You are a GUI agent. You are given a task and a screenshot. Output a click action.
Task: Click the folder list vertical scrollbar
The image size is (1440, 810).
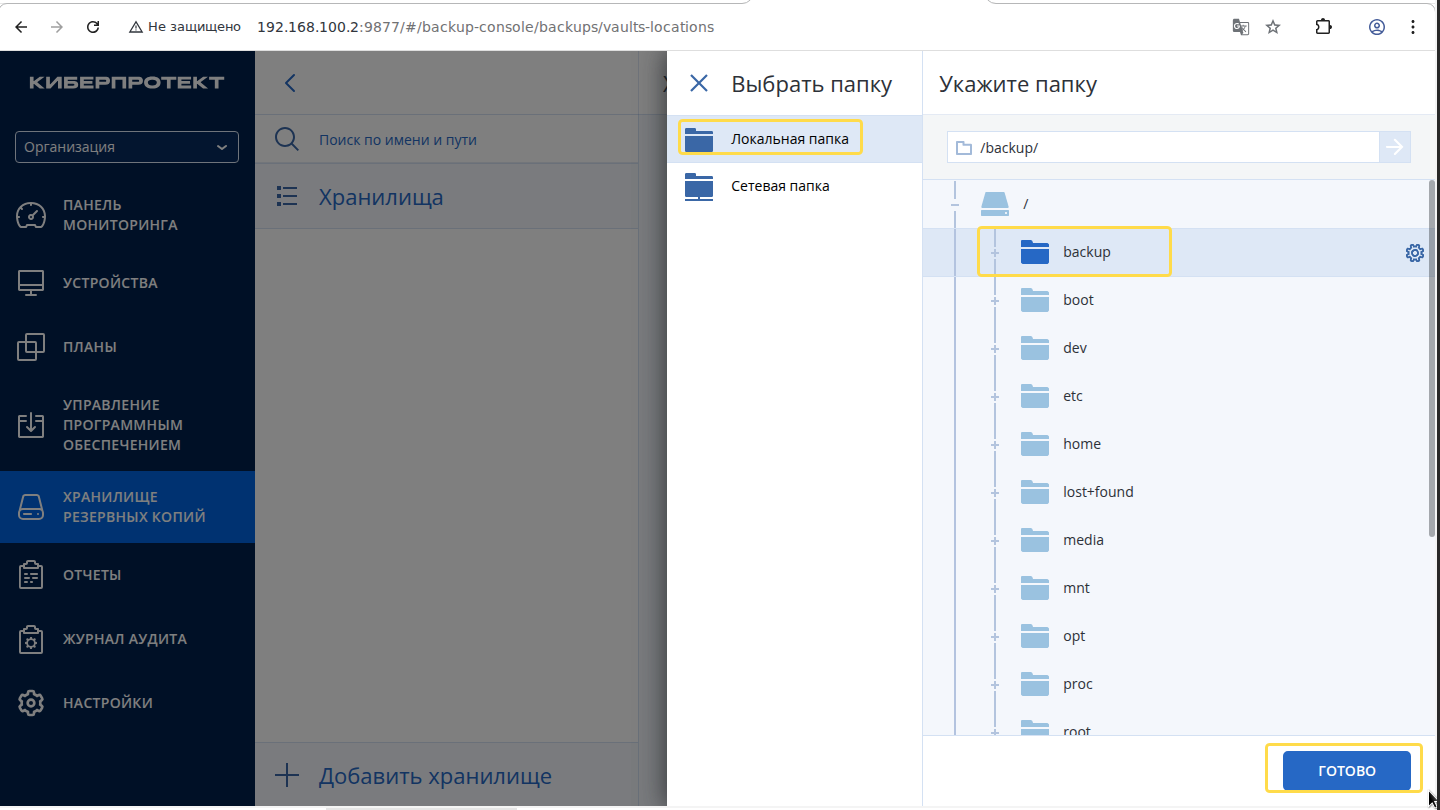point(1432,360)
